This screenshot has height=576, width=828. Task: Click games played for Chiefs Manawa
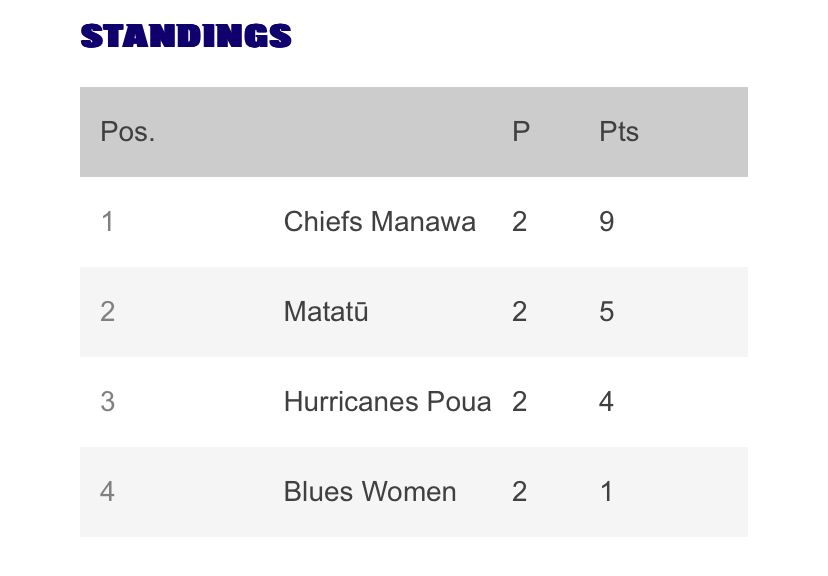(x=520, y=222)
